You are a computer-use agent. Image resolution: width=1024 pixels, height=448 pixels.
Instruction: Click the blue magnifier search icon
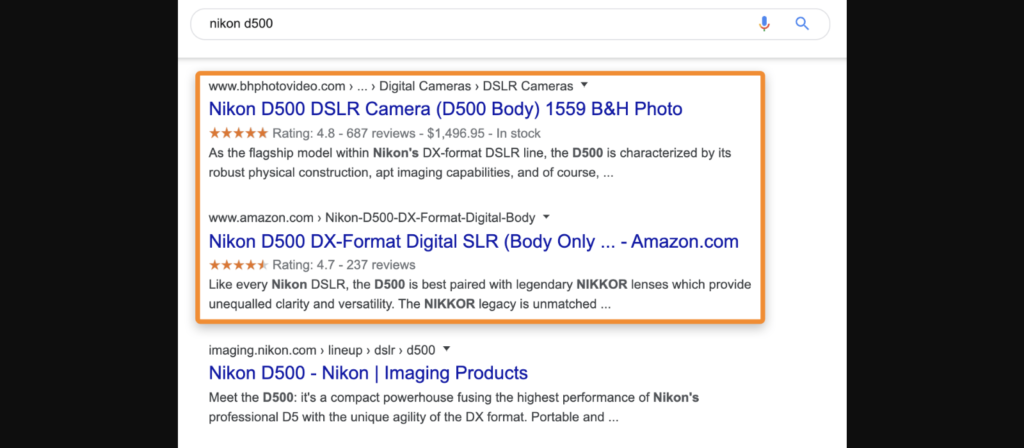(802, 24)
